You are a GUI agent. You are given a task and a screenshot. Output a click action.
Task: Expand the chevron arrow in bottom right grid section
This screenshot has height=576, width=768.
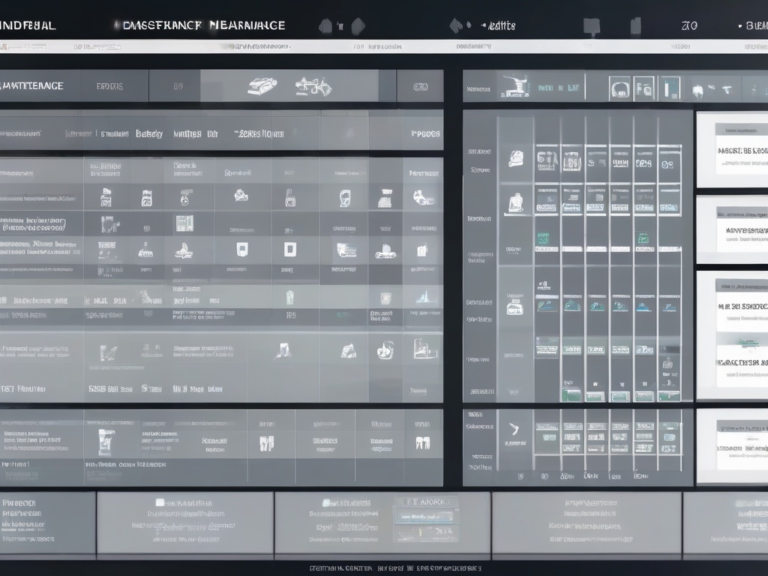click(x=513, y=428)
